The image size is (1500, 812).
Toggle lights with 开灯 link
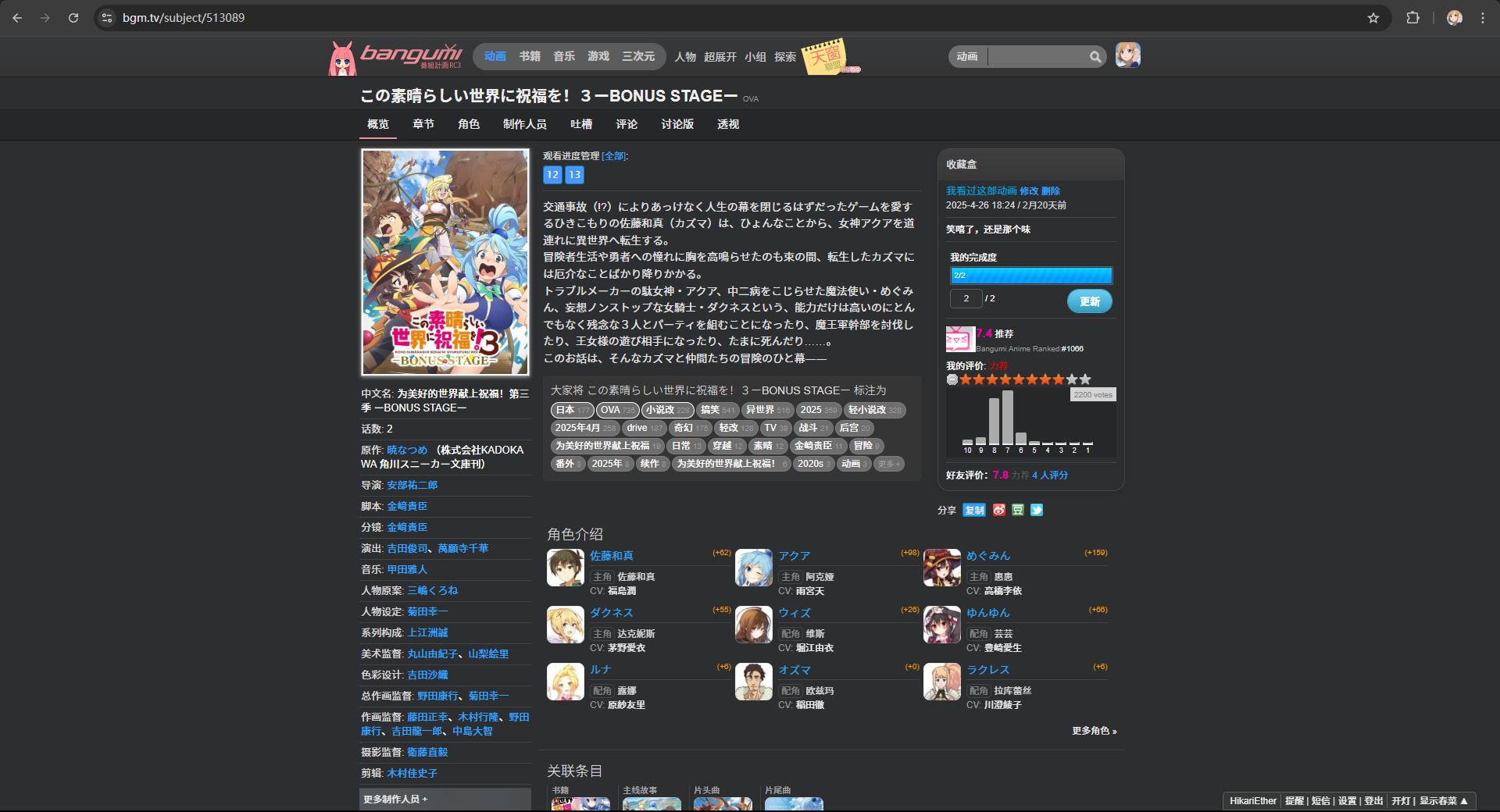[x=1401, y=801]
